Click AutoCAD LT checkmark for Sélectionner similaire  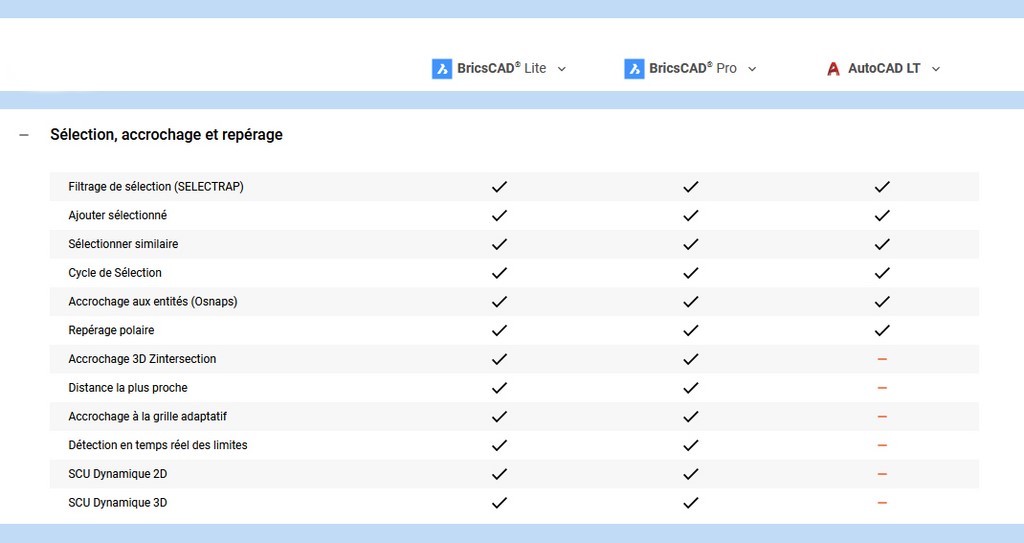pyautogui.click(x=882, y=244)
